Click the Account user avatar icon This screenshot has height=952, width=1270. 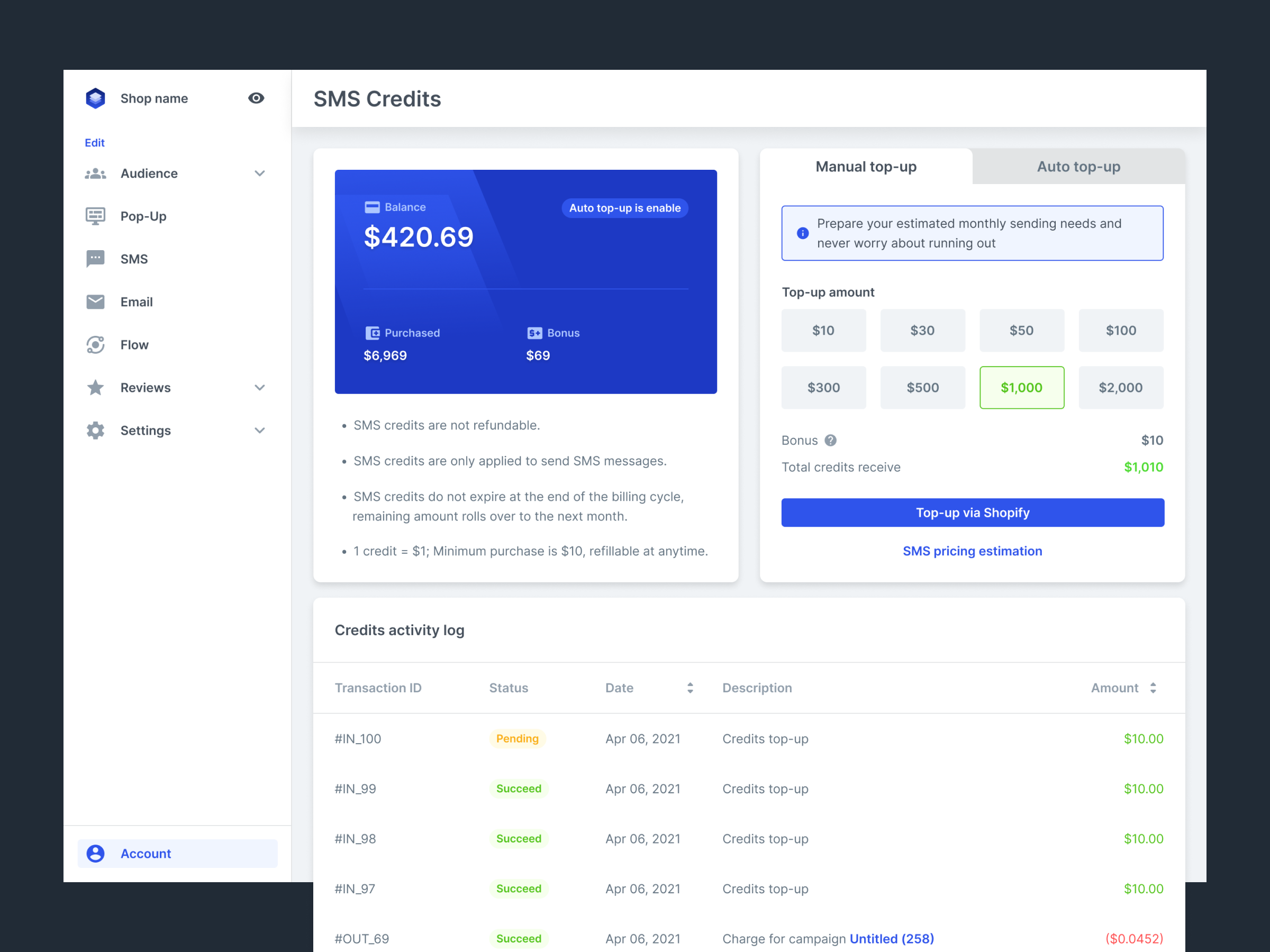coord(95,853)
